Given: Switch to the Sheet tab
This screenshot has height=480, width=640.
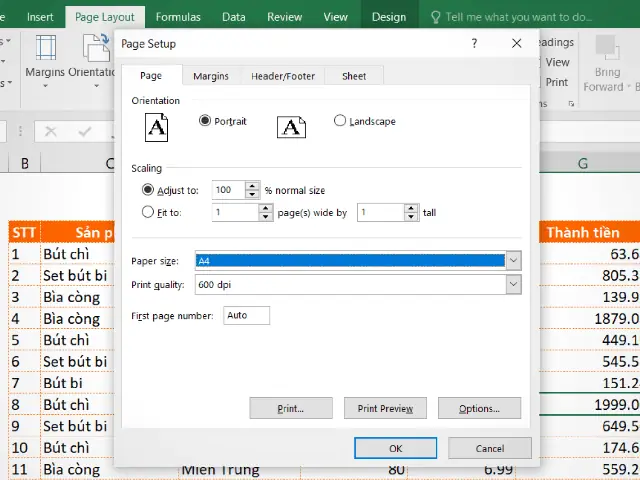Looking at the screenshot, I should pos(354,76).
